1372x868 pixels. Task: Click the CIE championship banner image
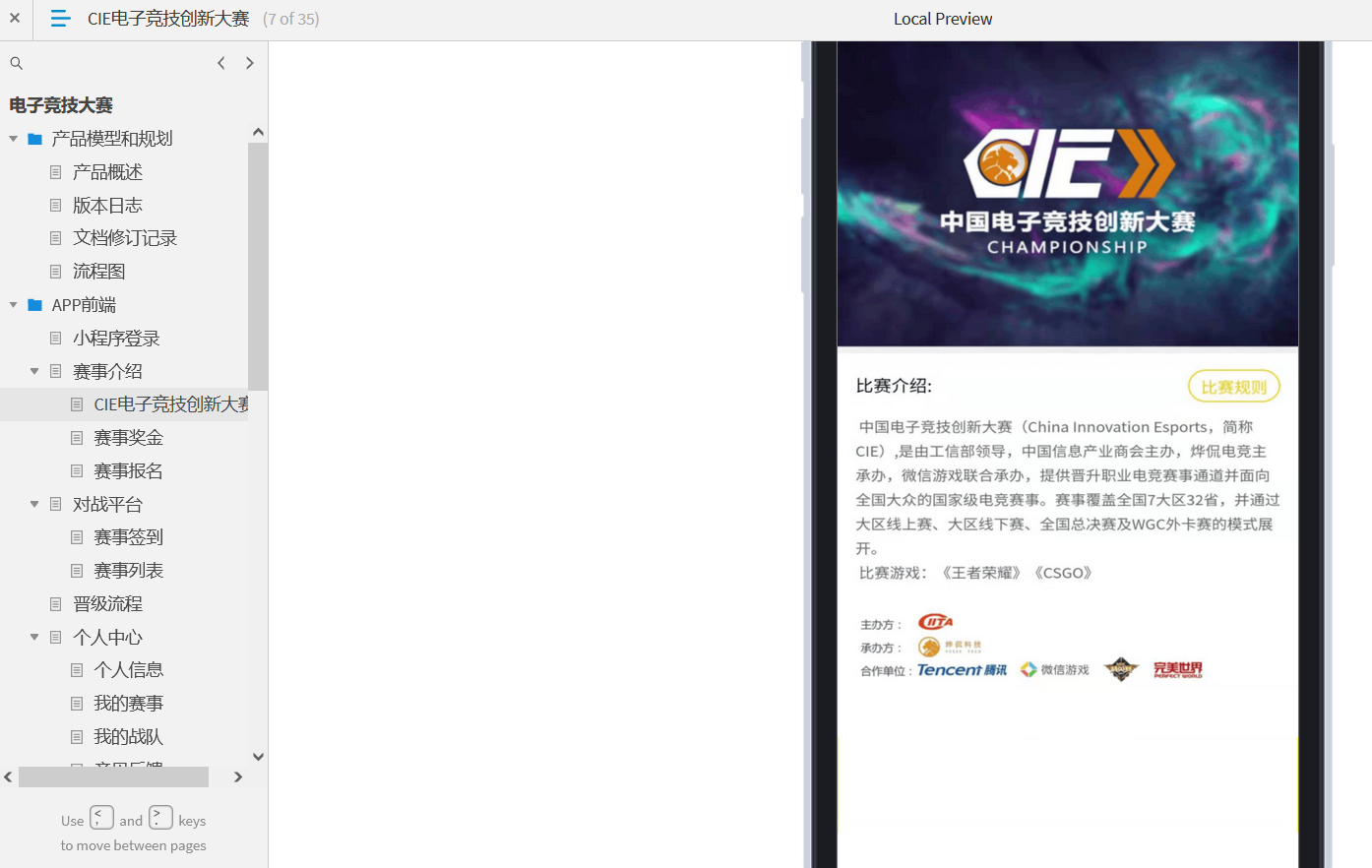1068,194
